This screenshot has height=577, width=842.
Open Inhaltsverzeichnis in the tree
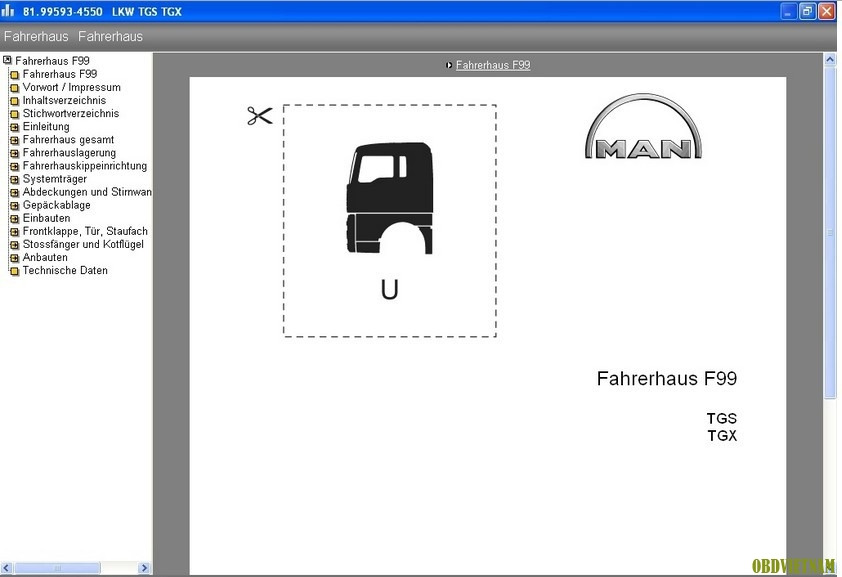pyautogui.click(x=64, y=100)
